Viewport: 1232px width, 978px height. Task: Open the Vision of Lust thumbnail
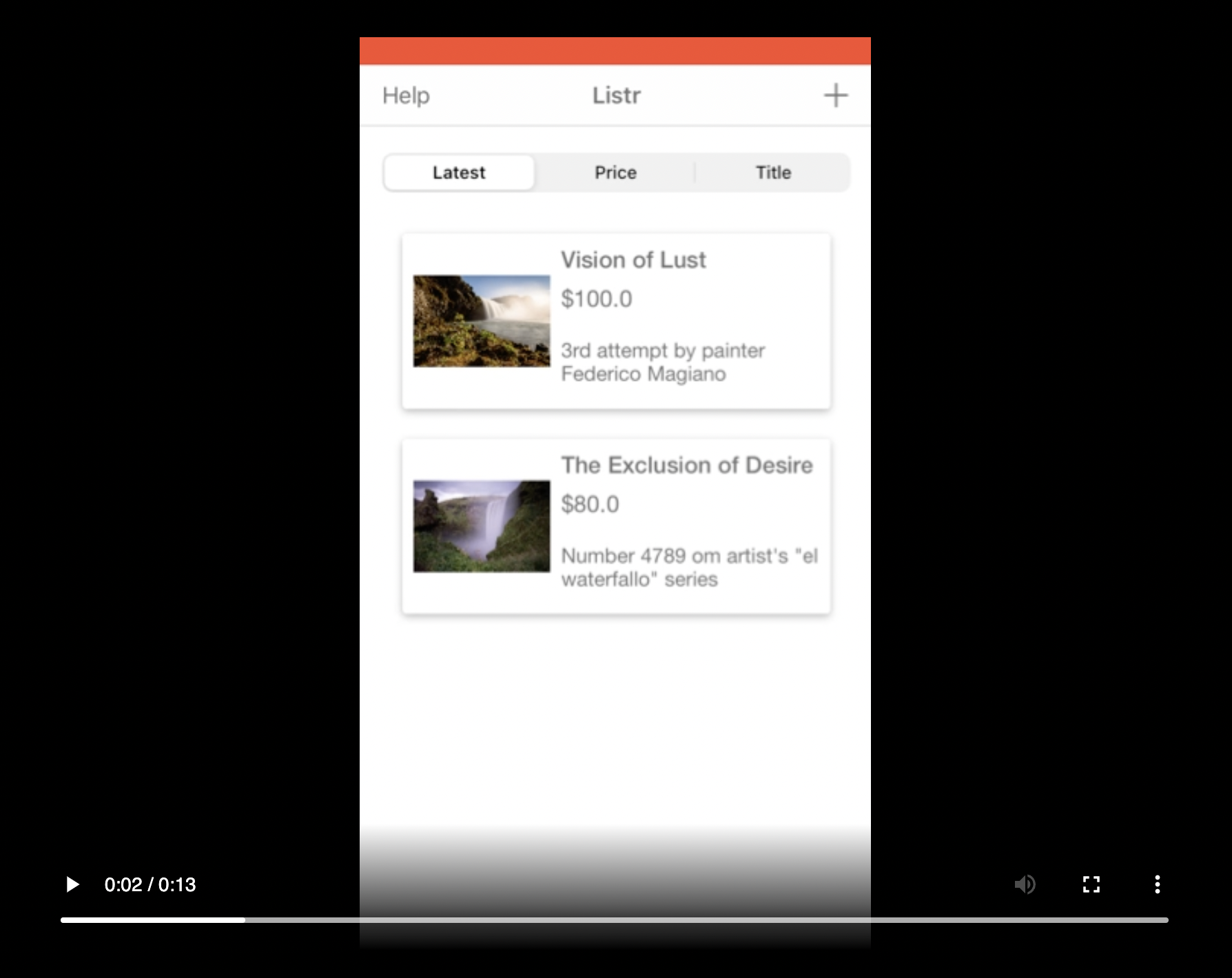(x=482, y=321)
